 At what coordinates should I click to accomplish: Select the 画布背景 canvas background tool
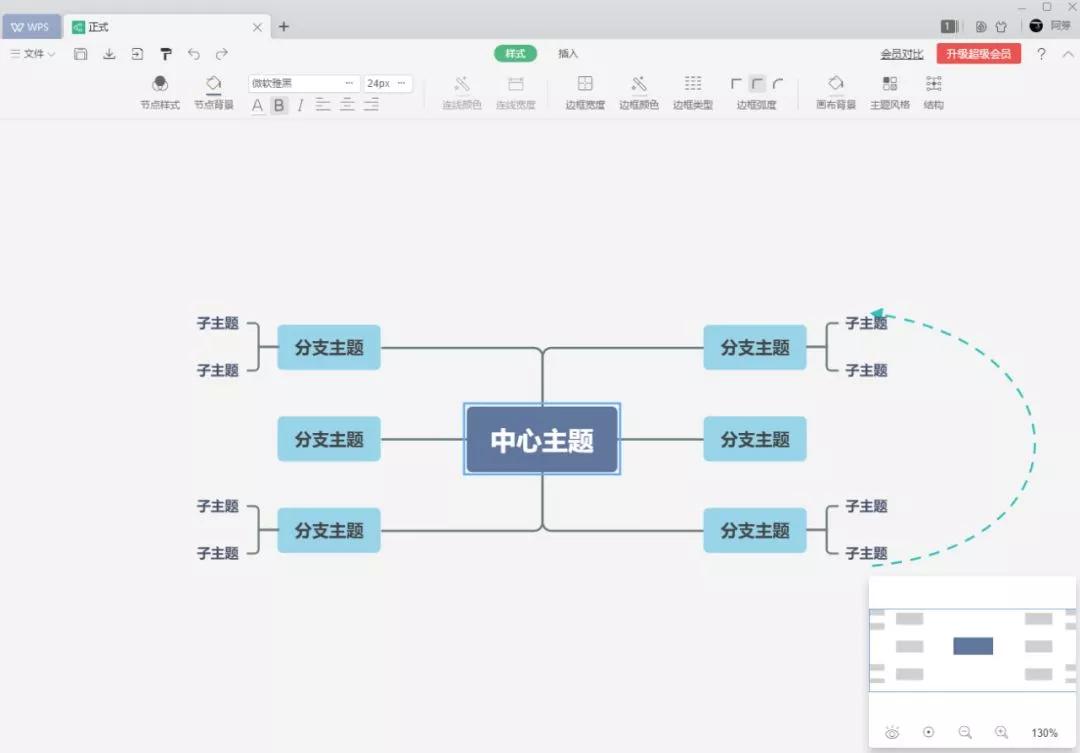[835, 92]
